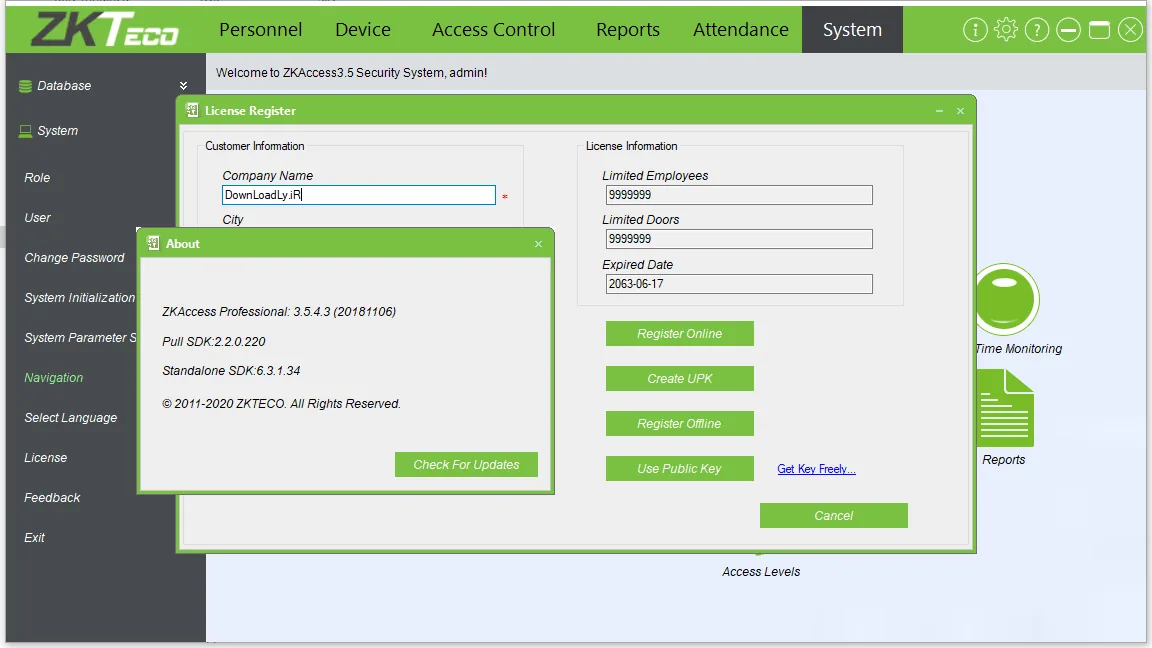Image resolution: width=1152 pixels, height=648 pixels.
Task: Follow the Get Key Freely link
Action: pyautogui.click(x=816, y=469)
